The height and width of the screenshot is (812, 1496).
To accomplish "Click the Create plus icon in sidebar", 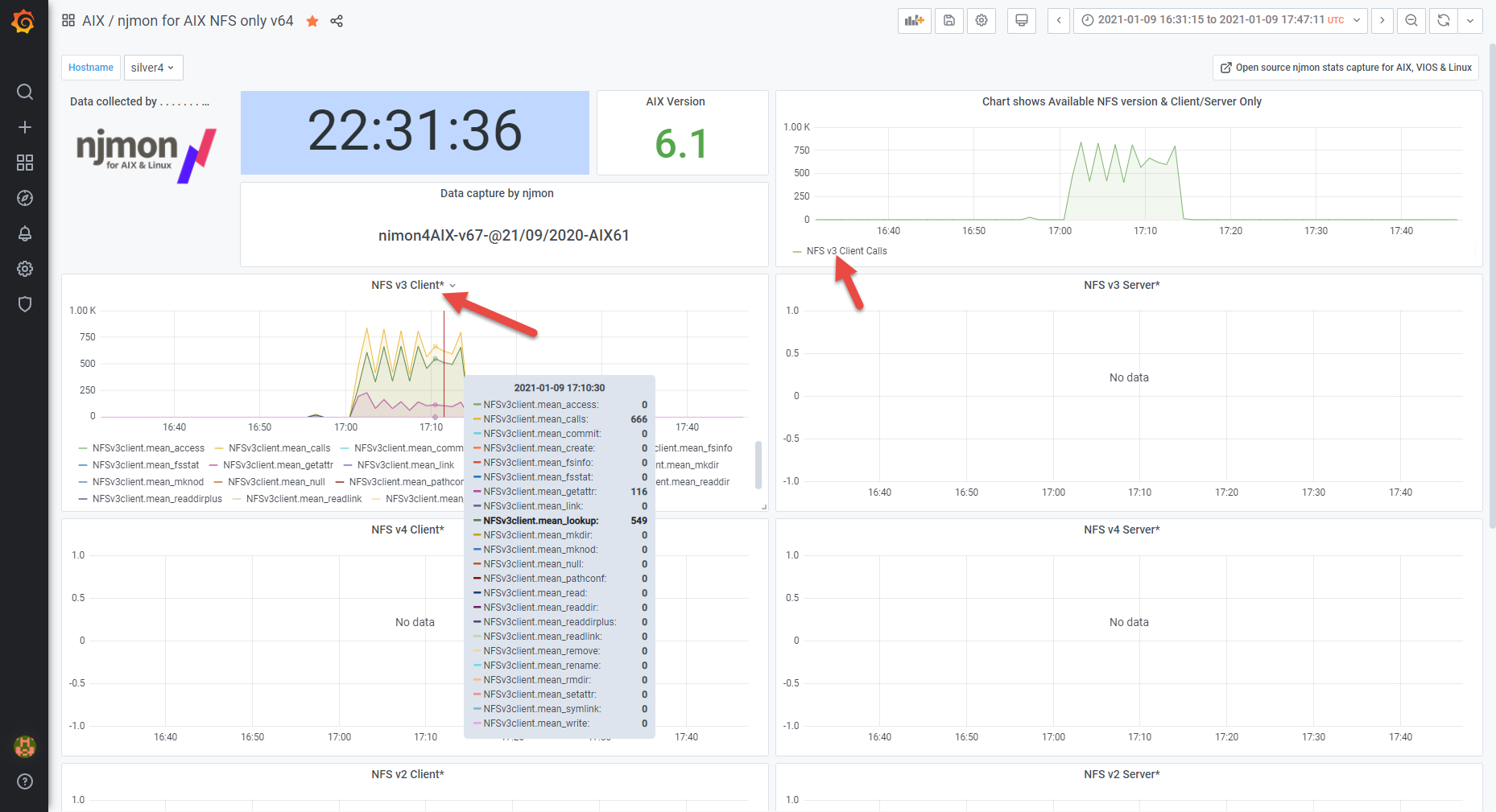I will [25, 127].
